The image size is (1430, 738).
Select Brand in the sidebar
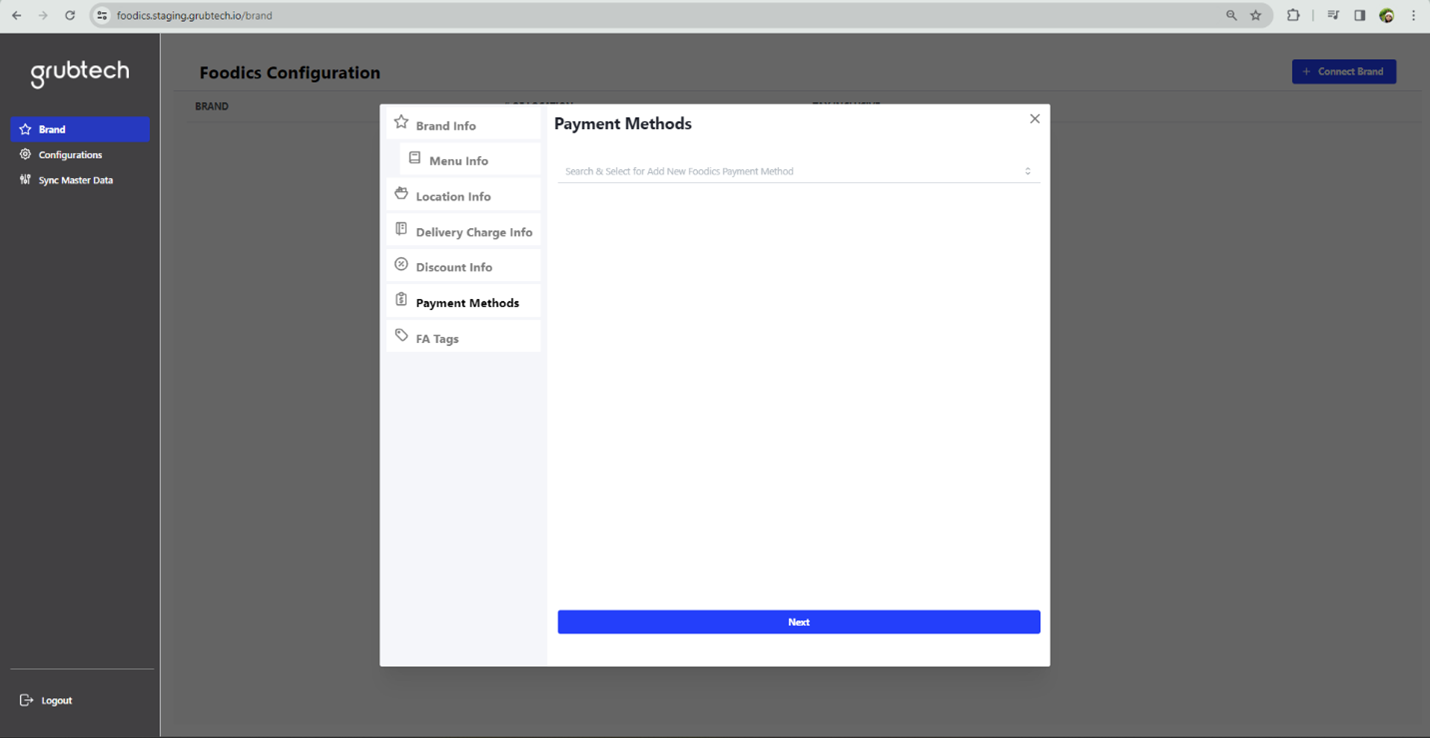pos(80,129)
